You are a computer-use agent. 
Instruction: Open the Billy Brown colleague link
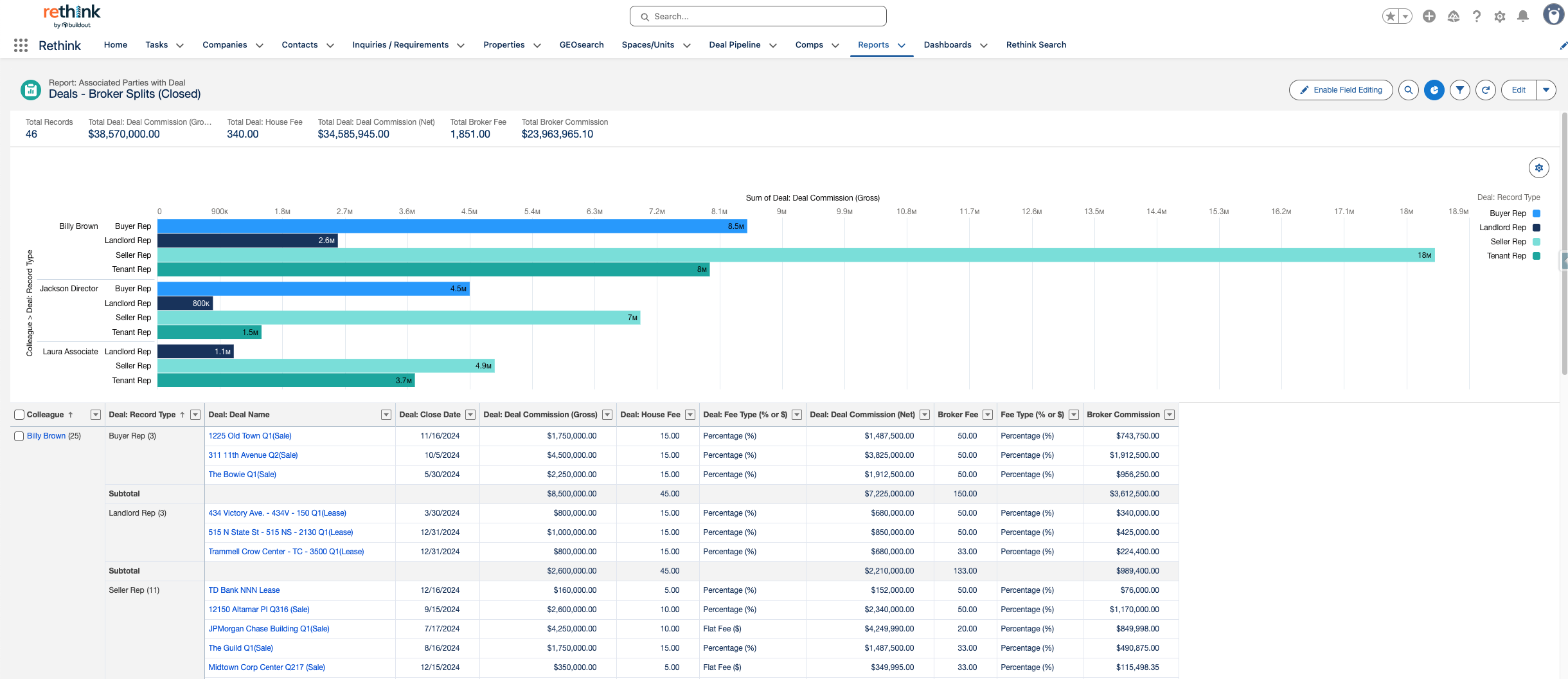pyautogui.click(x=46, y=436)
